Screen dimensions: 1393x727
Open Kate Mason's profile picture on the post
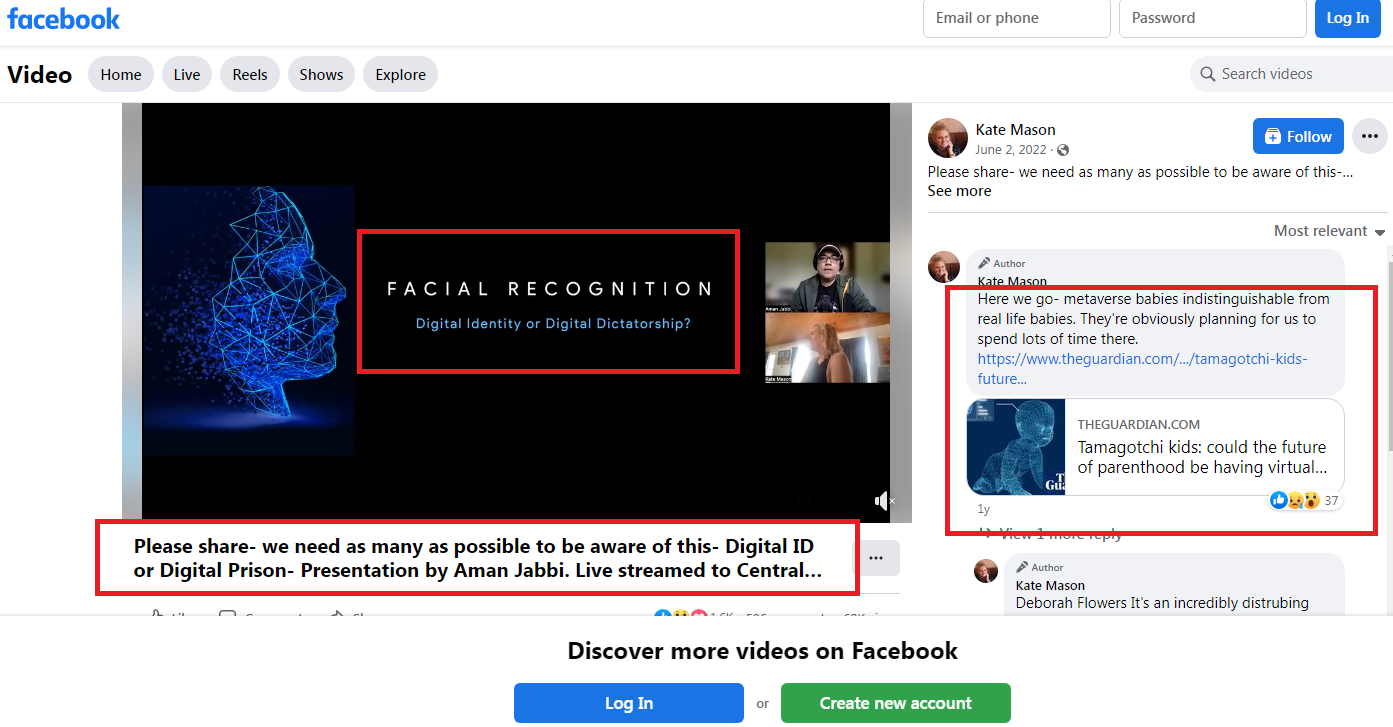click(x=947, y=137)
